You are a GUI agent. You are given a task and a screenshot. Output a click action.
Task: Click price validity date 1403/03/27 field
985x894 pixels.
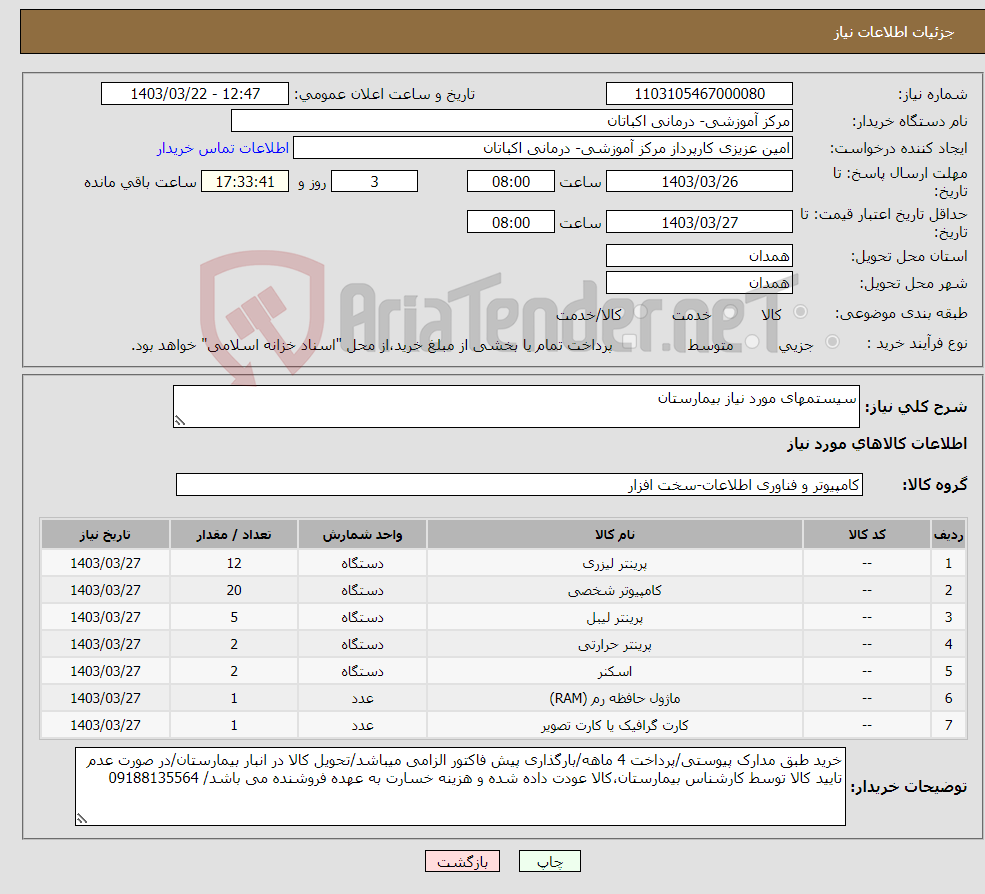coord(699,222)
